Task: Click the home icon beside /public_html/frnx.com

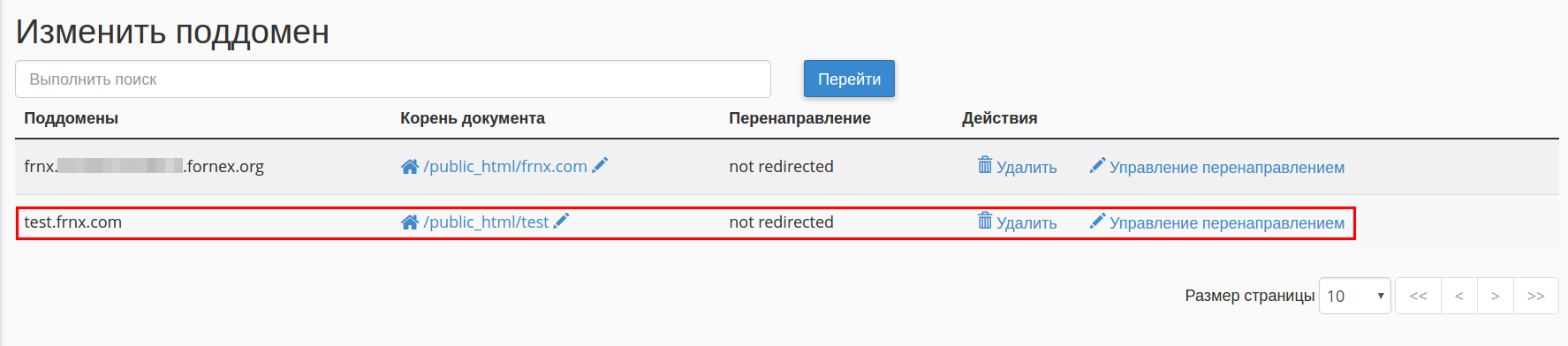Action: point(409,167)
